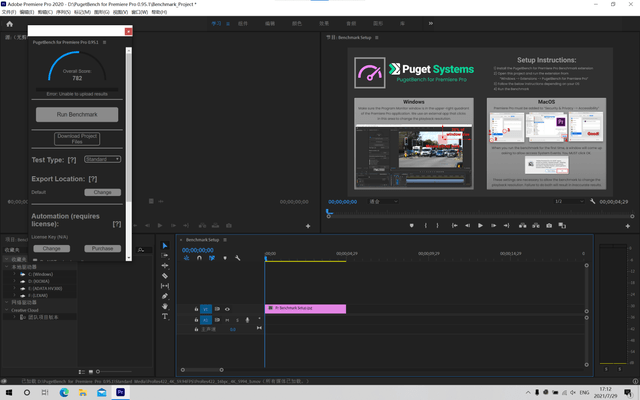Select the Hand tool
The image size is (640, 400).
coord(165,306)
